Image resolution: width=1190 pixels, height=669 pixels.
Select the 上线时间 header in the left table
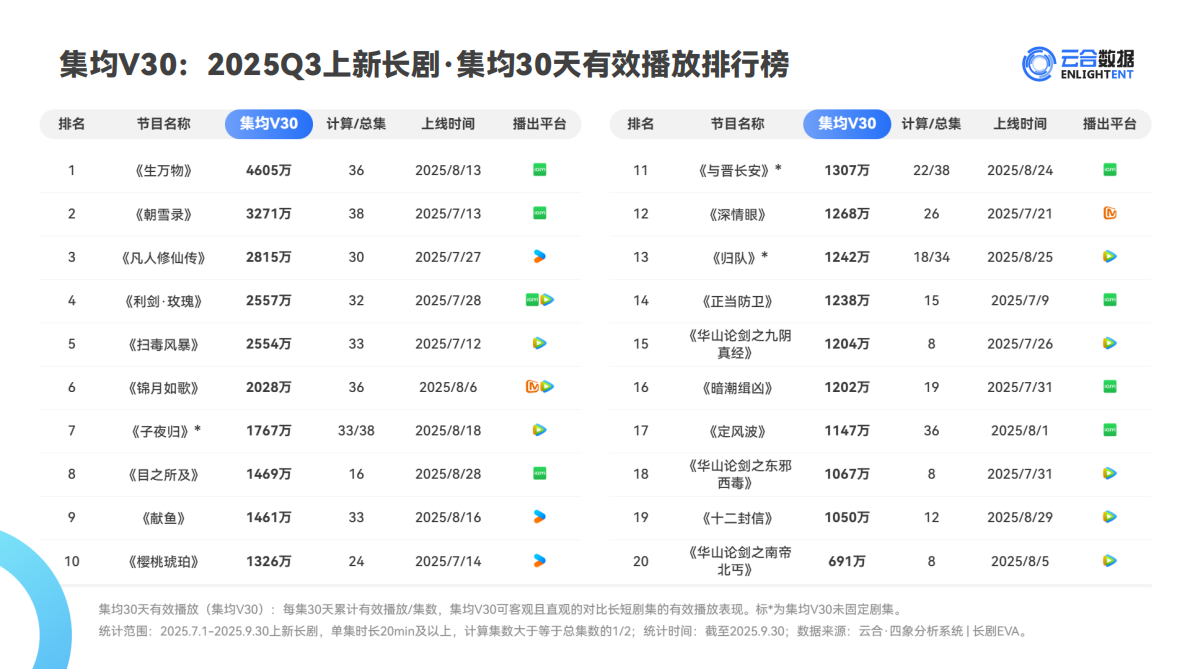[446, 124]
